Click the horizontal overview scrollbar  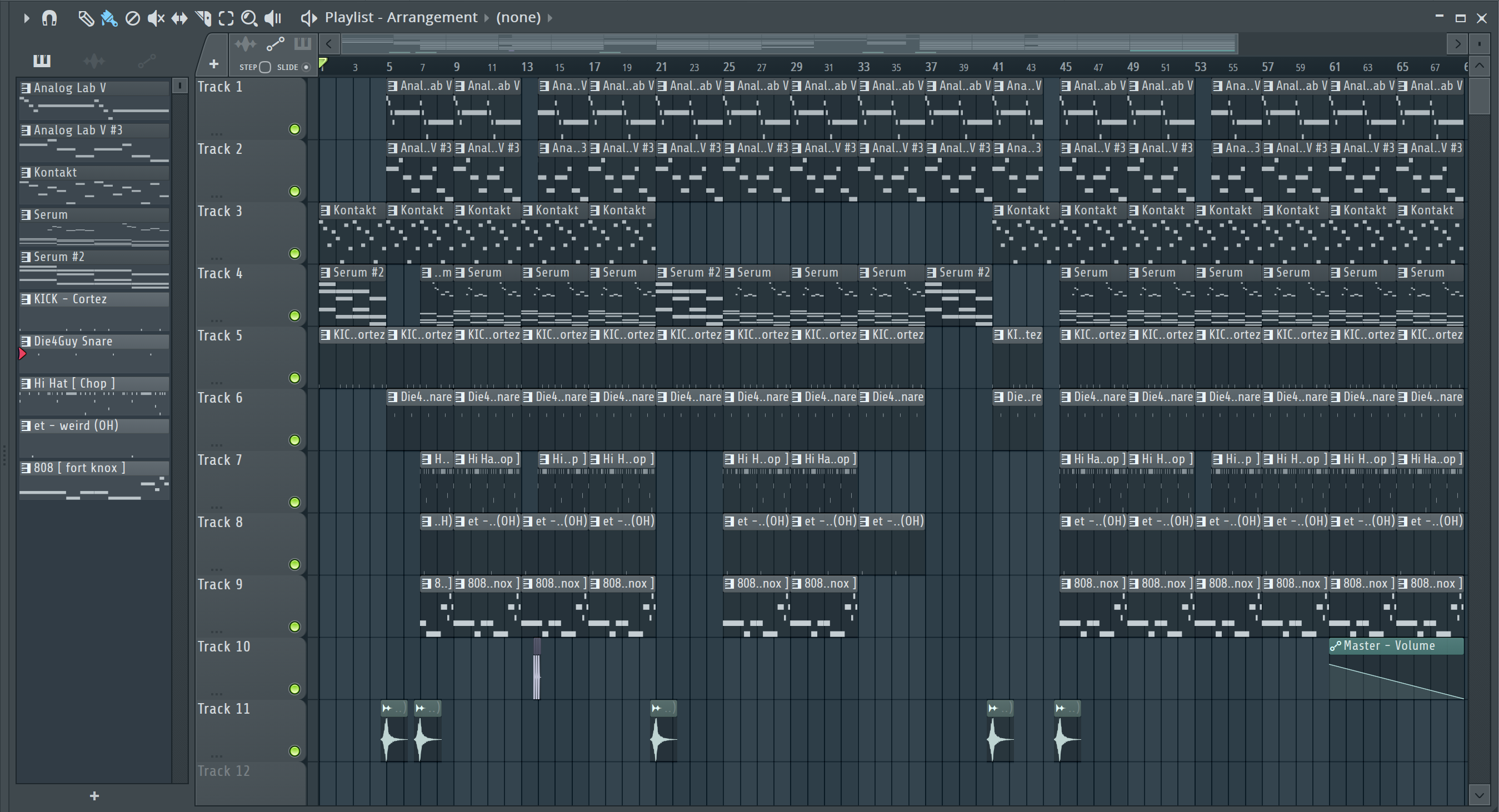[x=788, y=44]
